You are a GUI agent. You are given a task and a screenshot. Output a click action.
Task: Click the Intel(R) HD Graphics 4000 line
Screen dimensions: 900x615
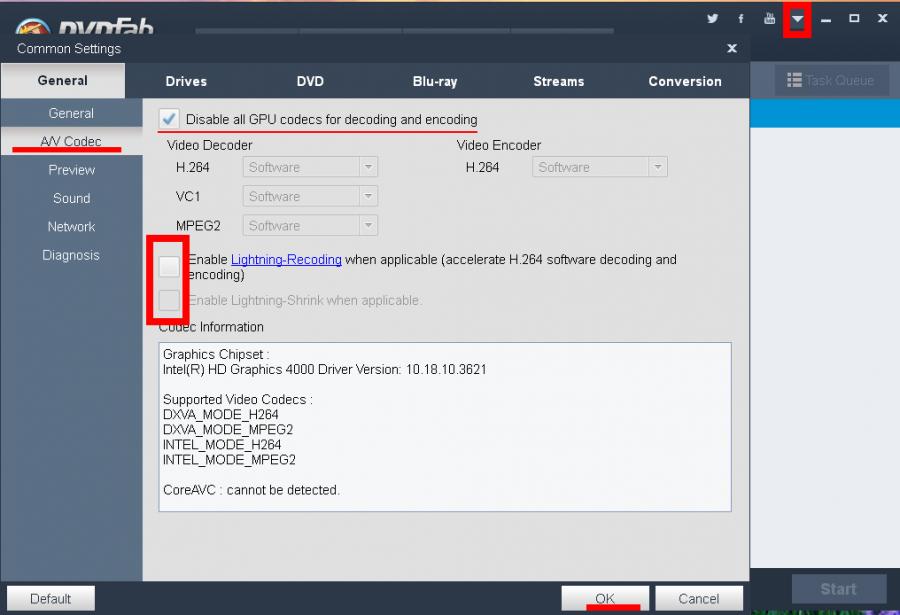pos(324,369)
